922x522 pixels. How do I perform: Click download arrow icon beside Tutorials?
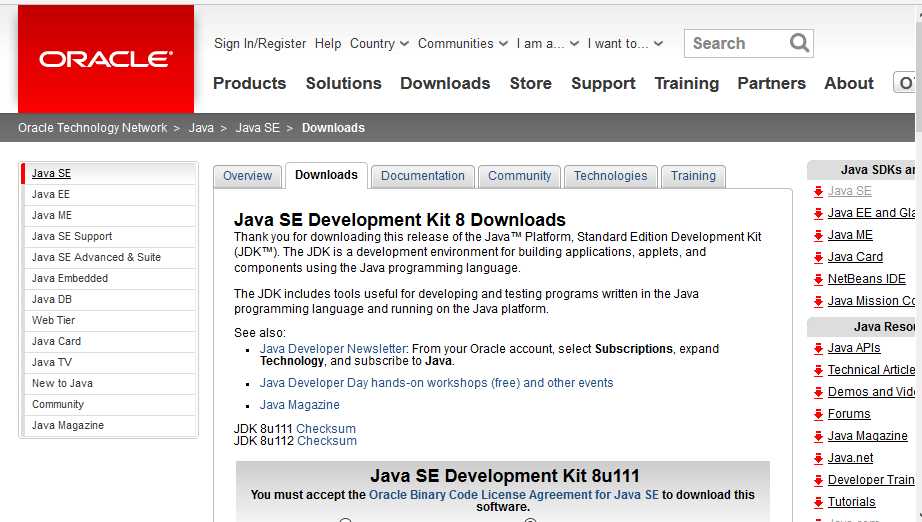tap(818, 503)
